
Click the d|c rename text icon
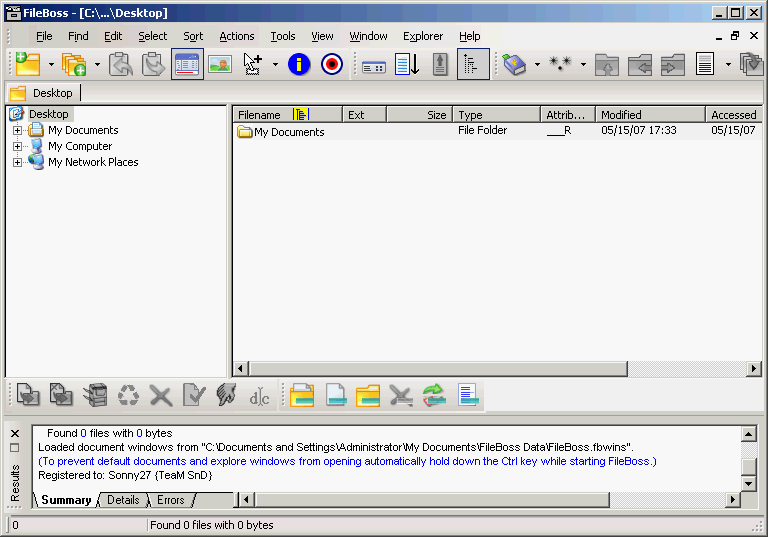259,396
